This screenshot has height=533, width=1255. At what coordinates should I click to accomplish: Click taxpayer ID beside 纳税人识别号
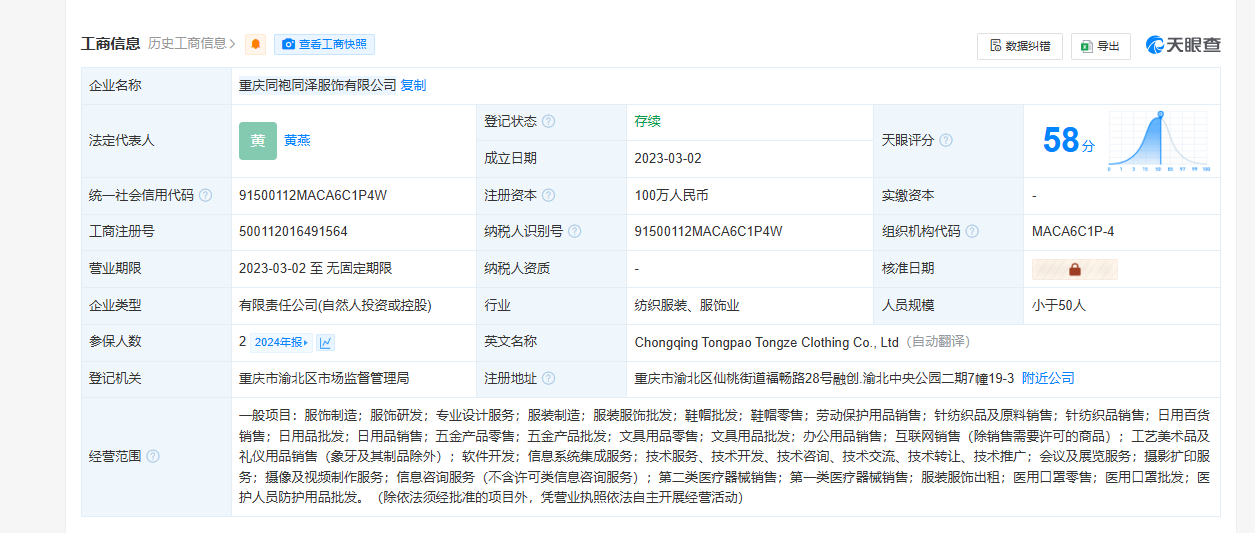(x=708, y=231)
